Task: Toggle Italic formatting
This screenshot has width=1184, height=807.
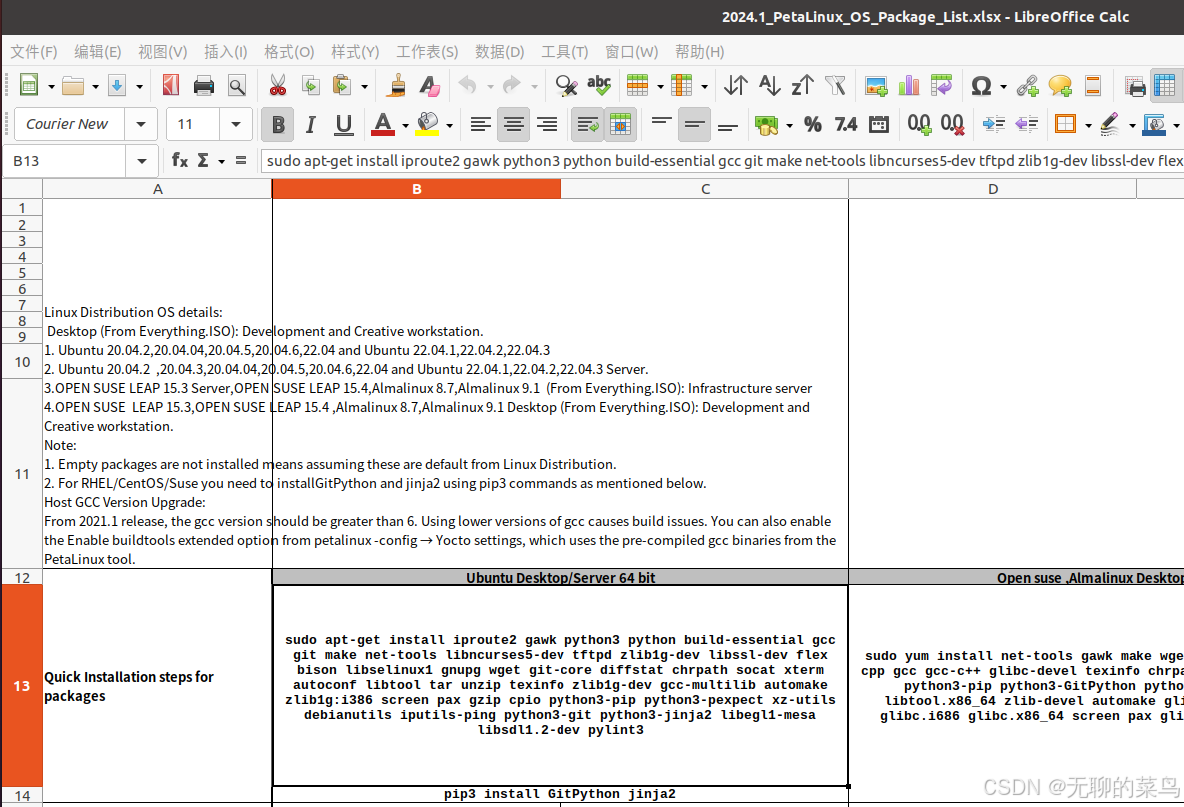Action: tap(310, 125)
